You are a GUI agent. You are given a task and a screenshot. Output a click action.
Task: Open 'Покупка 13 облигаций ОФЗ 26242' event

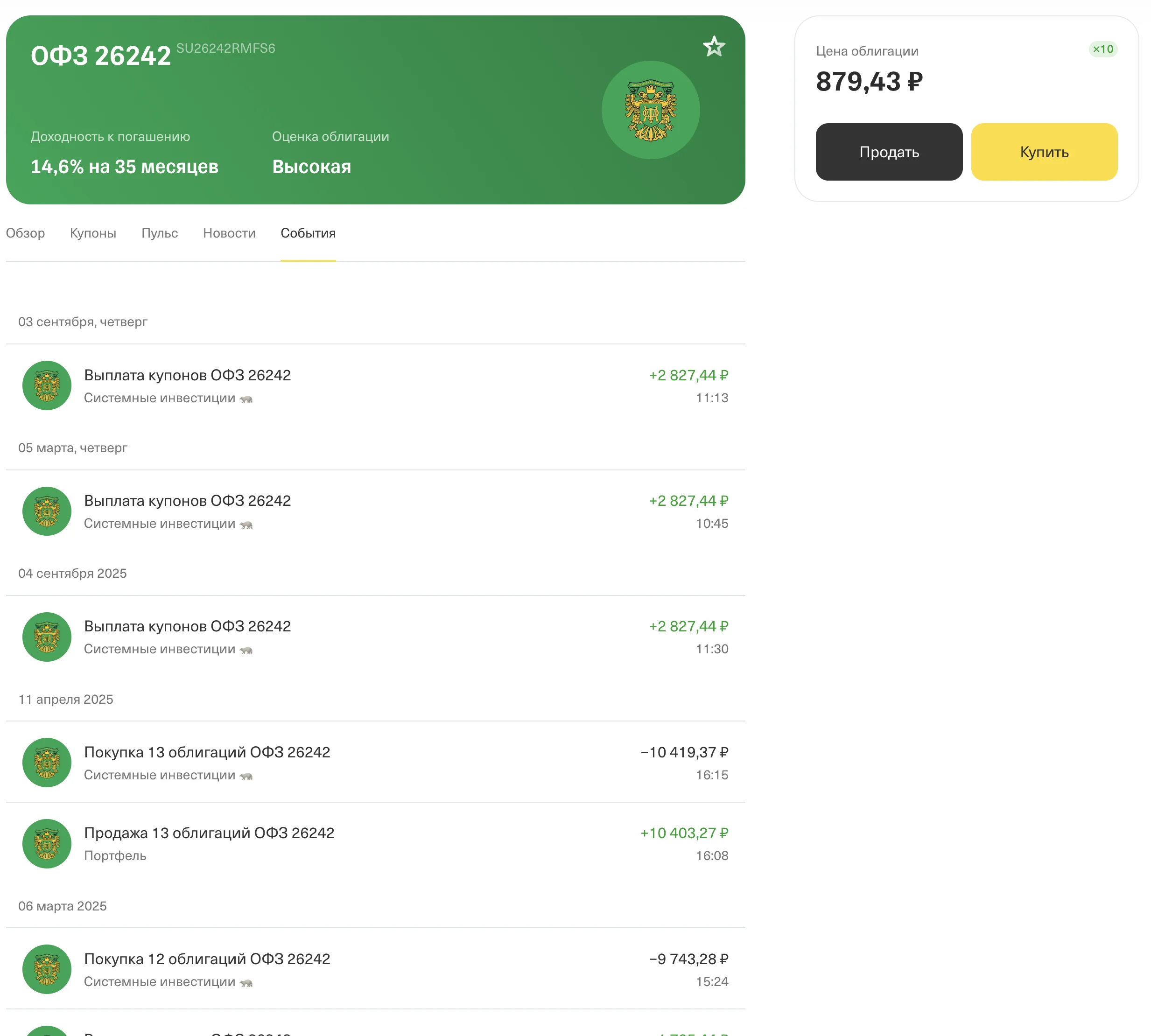point(207,752)
